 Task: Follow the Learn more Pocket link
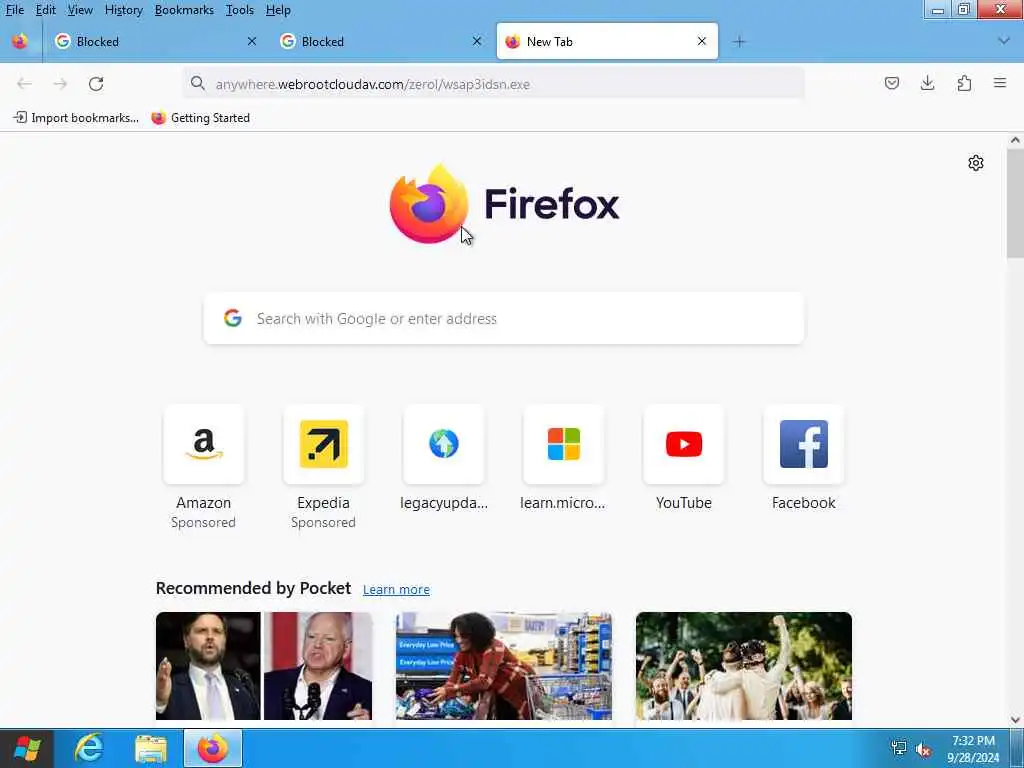(x=396, y=589)
